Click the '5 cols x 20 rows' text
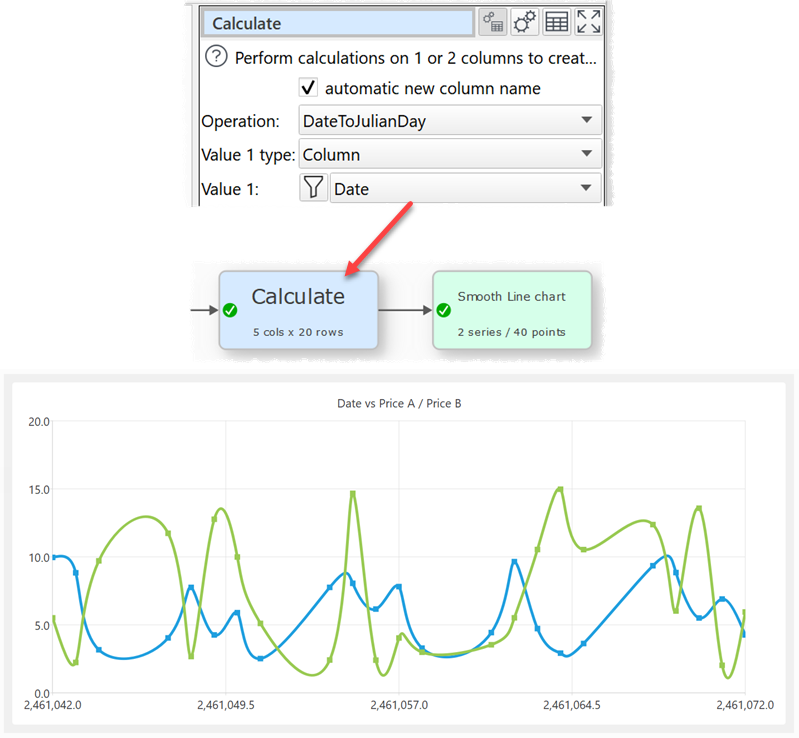This screenshot has width=799, height=738. [298, 332]
